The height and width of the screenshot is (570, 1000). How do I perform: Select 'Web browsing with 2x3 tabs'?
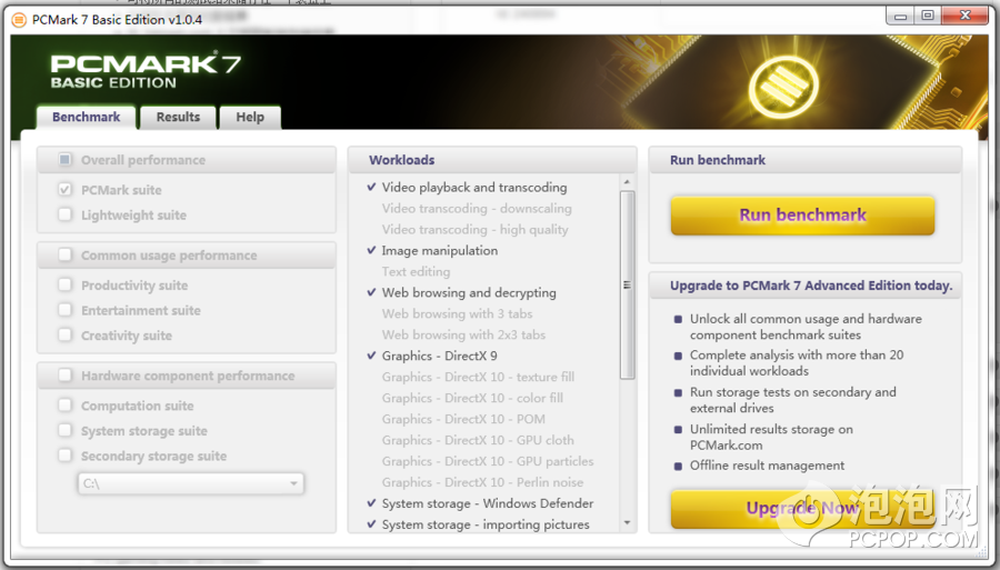pos(464,335)
